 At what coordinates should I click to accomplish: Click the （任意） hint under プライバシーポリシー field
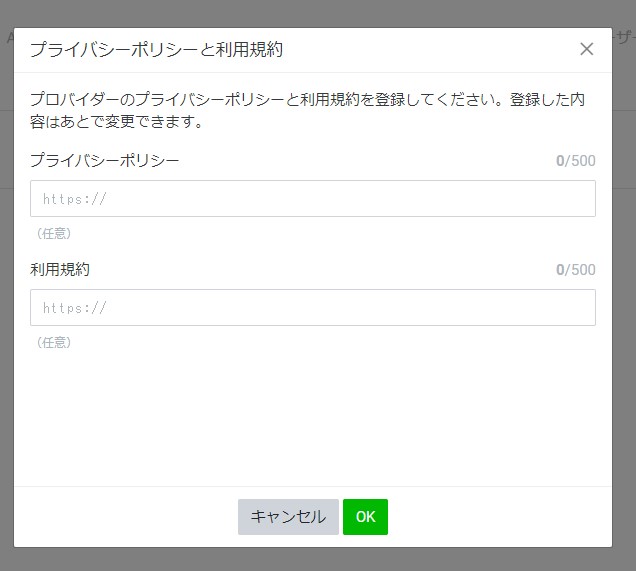(54, 234)
